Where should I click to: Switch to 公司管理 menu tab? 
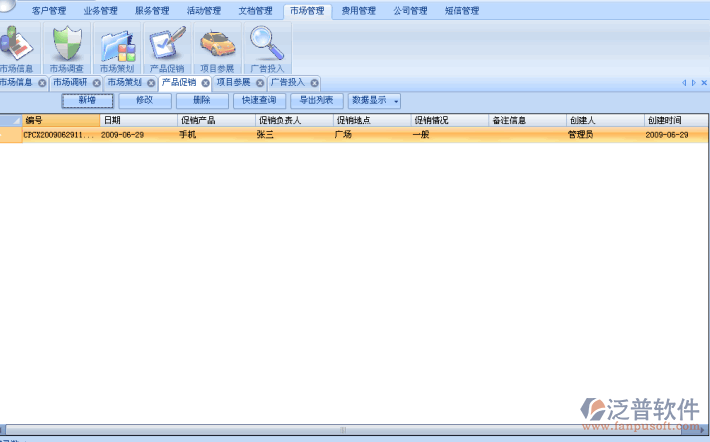[410, 10]
